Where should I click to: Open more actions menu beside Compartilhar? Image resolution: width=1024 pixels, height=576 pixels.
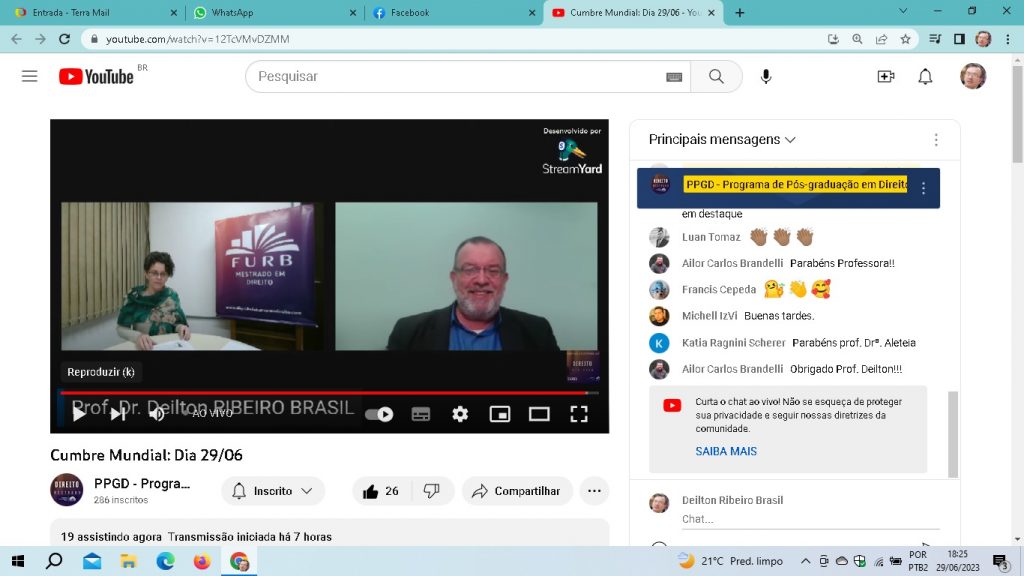pyautogui.click(x=594, y=491)
